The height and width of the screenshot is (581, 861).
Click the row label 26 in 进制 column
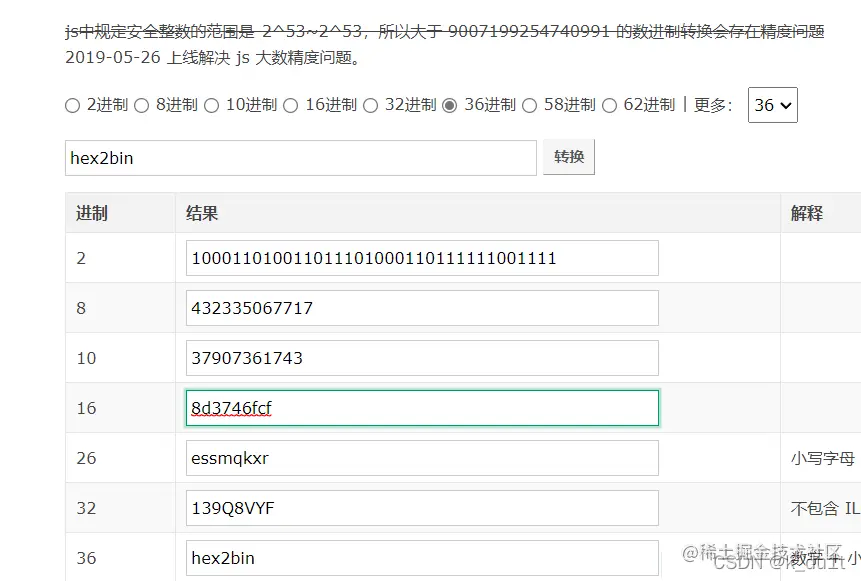pos(86,458)
